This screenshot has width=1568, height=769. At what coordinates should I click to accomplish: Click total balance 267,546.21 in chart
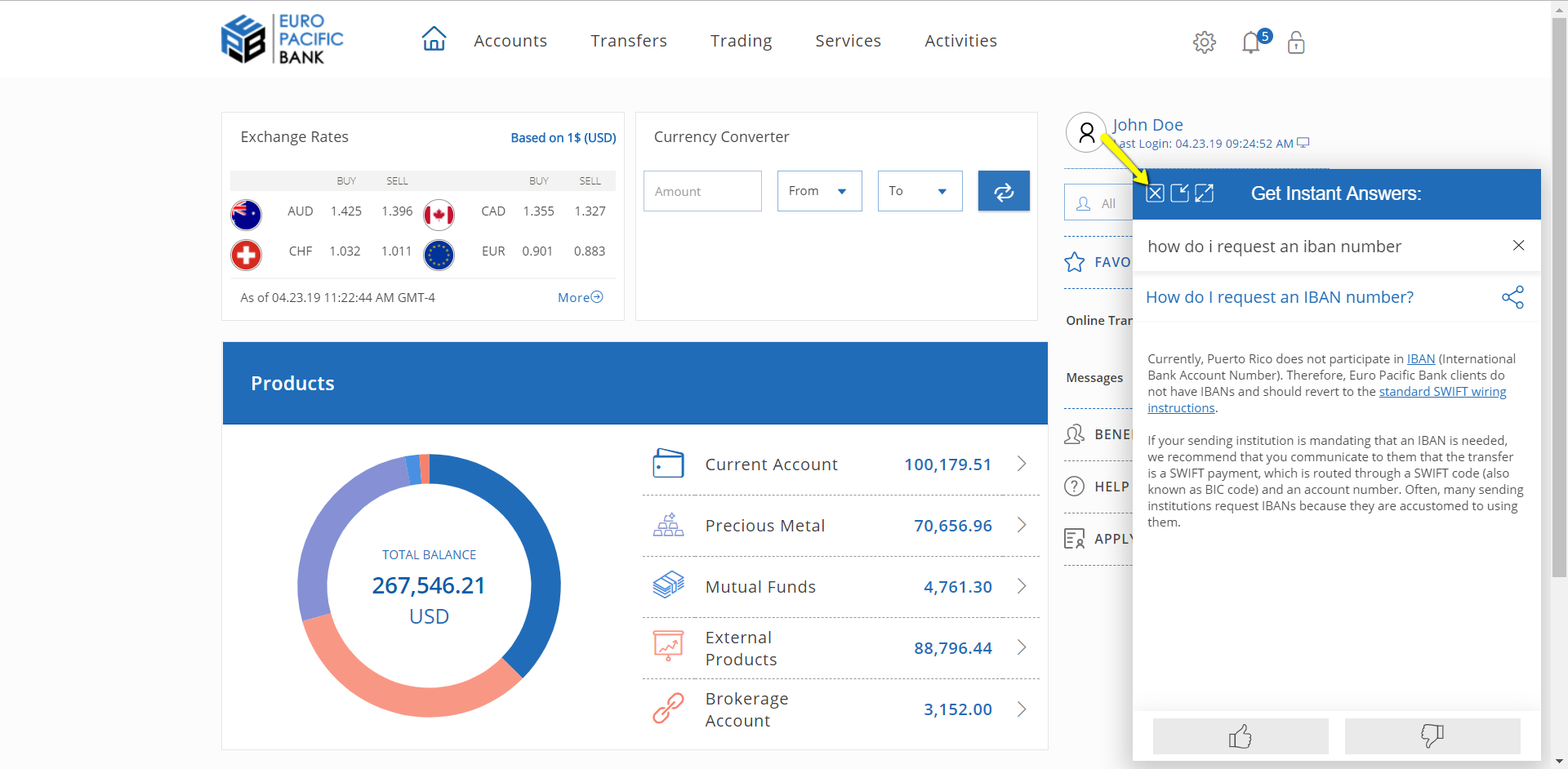tap(429, 585)
